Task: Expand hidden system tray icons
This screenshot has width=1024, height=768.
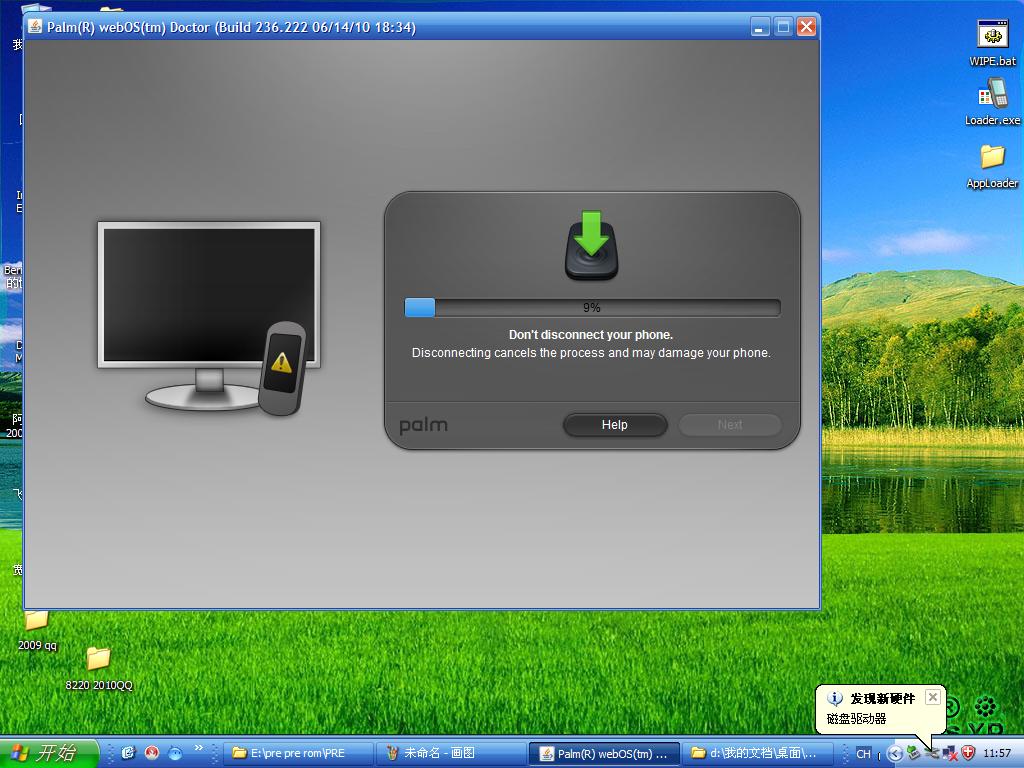Action: 894,753
